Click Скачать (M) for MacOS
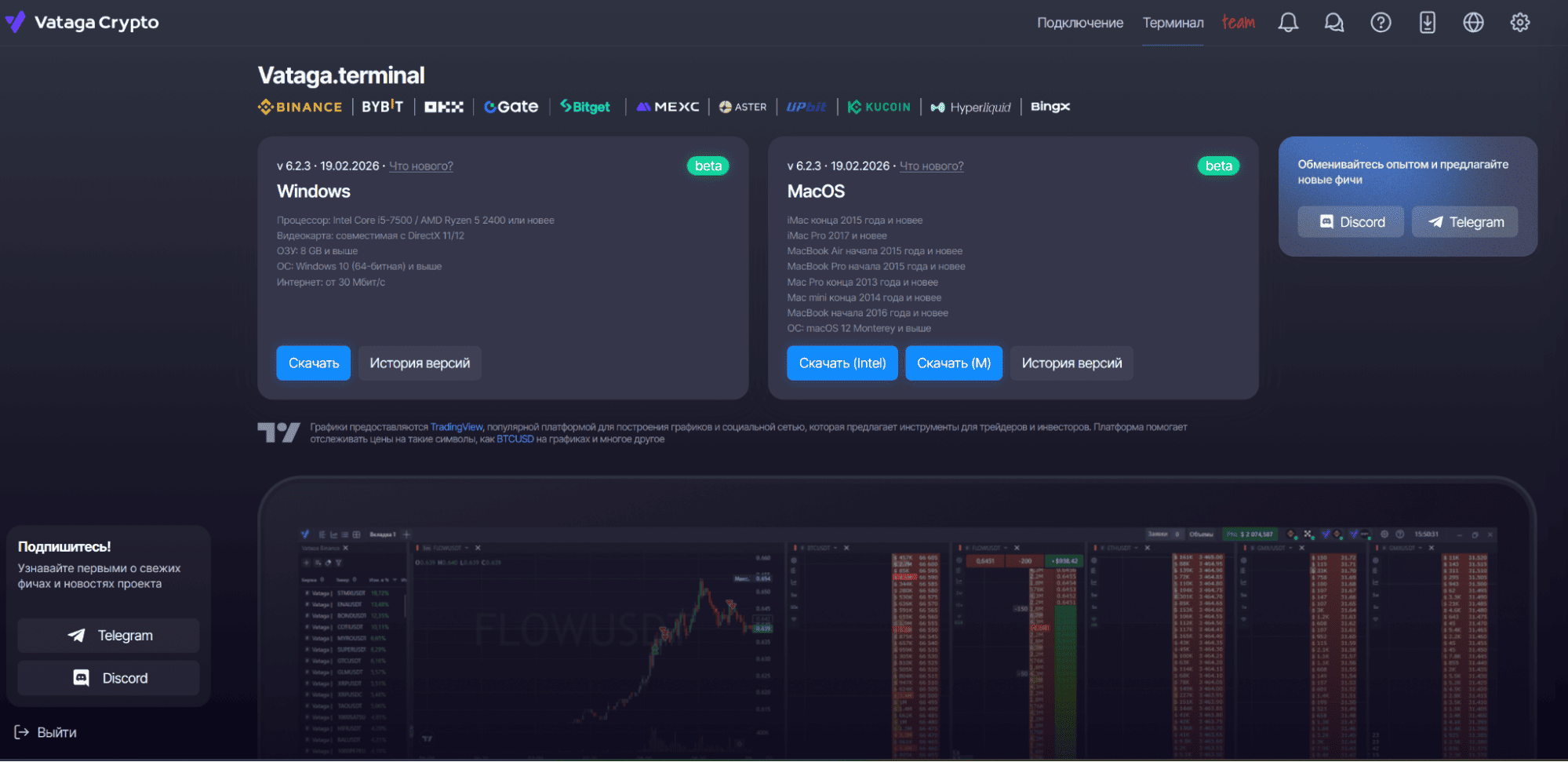The height and width of the screenshot is (762, 1568). pos(954,363)
